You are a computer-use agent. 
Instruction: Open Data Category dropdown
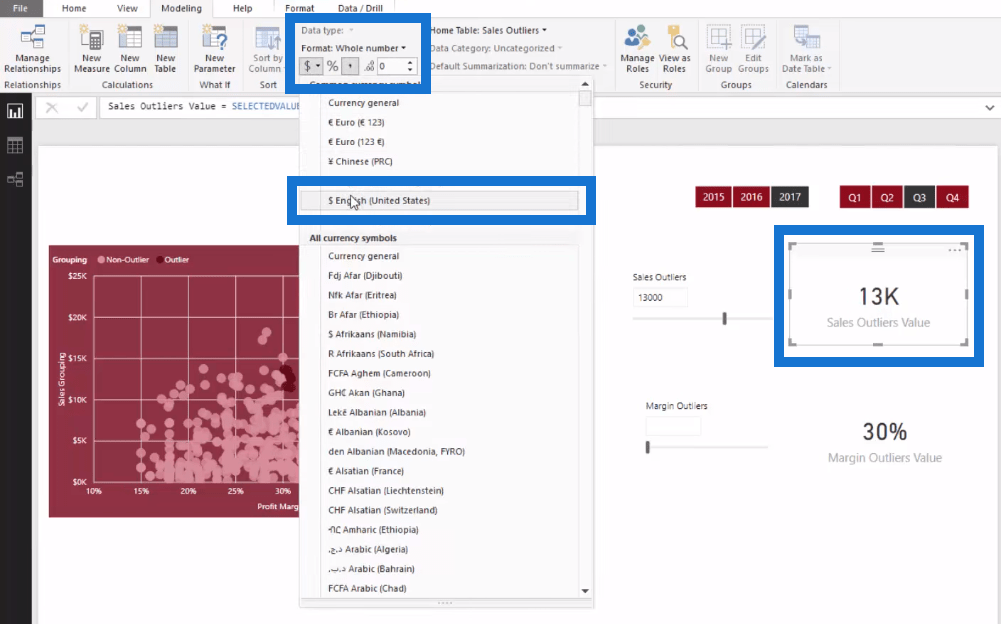tap(496, 48)
